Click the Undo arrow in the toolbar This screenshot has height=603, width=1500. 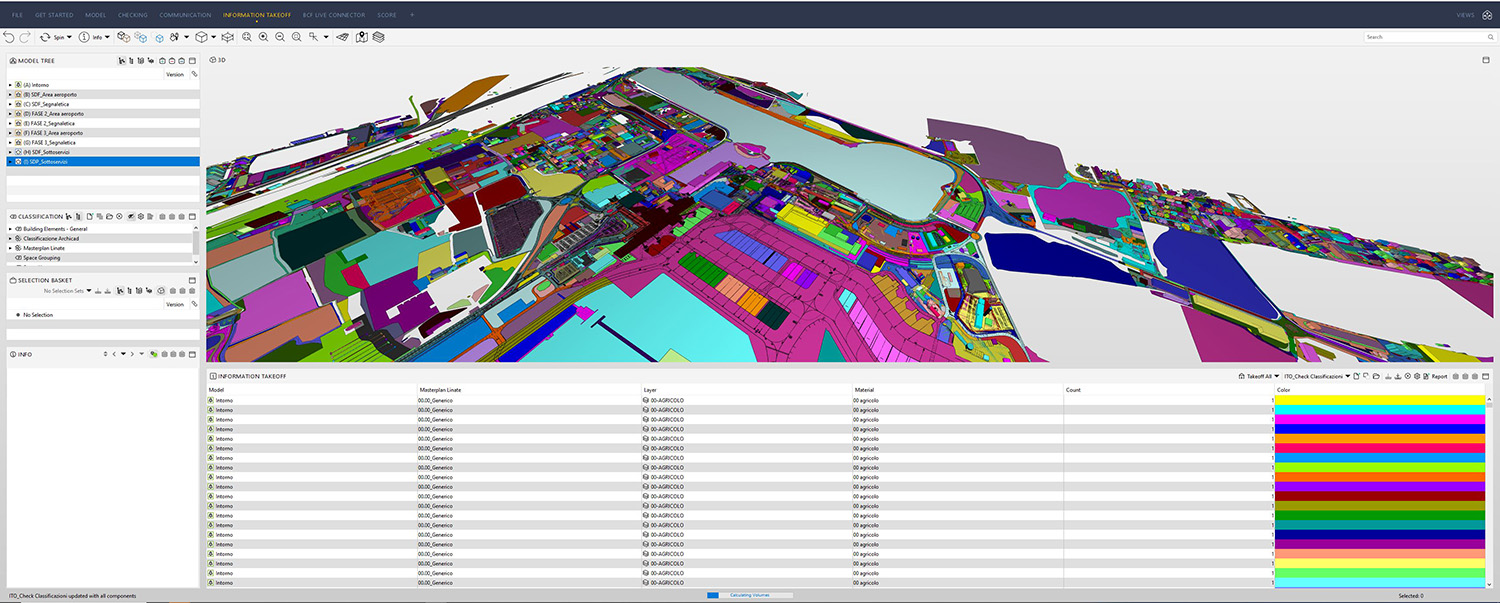(9, 37)
